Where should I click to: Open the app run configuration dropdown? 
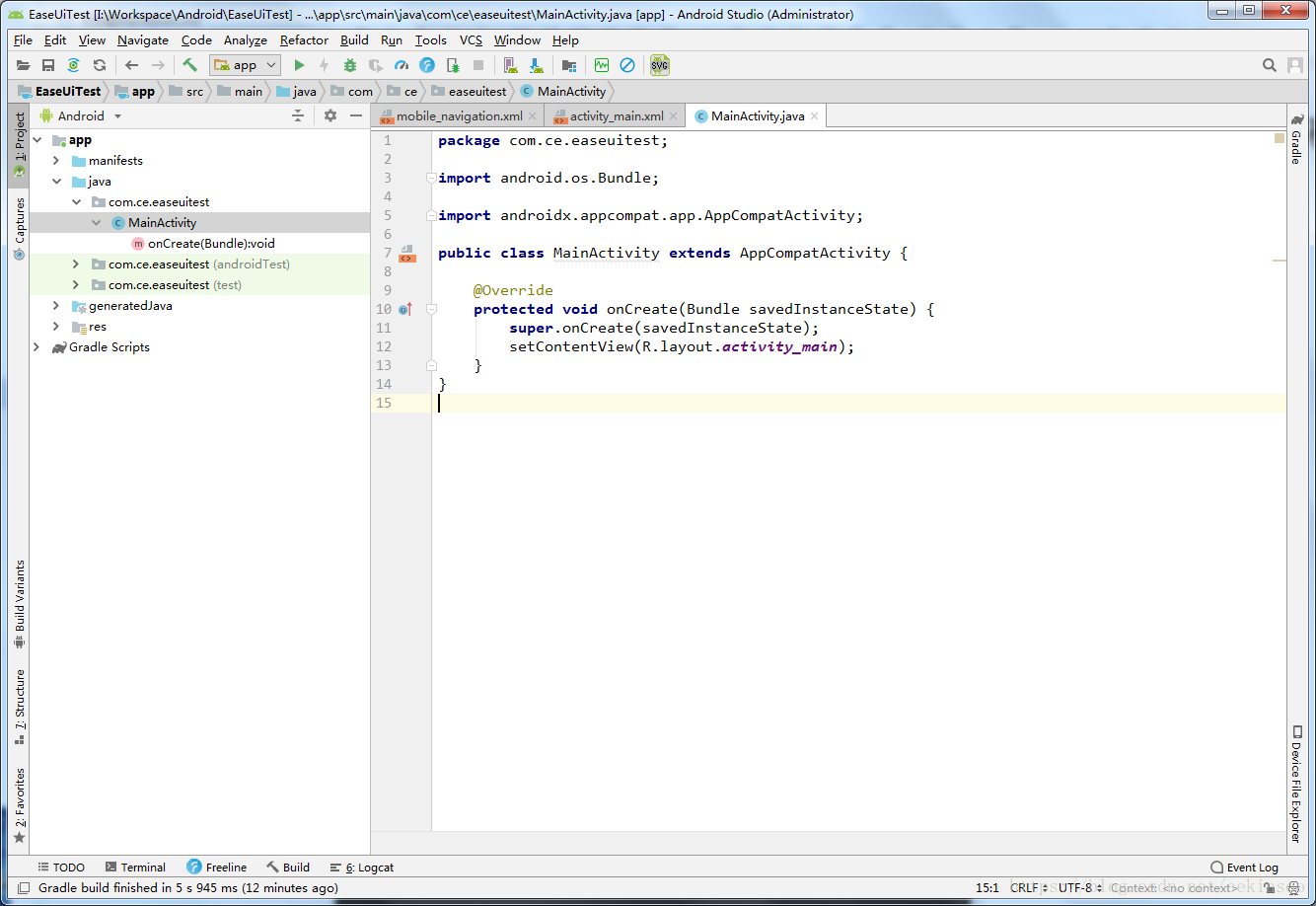pyautogui.click(x=246, y=65)
